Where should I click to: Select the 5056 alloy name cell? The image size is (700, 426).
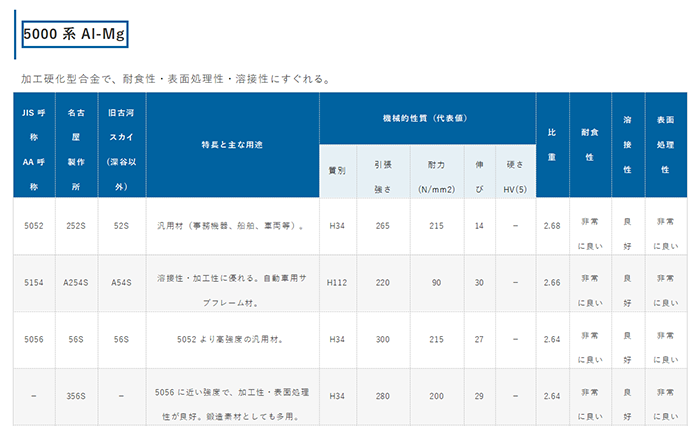(x=34, y=340)
